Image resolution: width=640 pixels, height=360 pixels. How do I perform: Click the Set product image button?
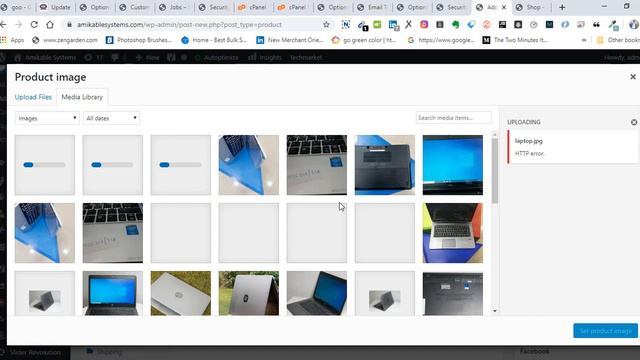tap(605, 331)
